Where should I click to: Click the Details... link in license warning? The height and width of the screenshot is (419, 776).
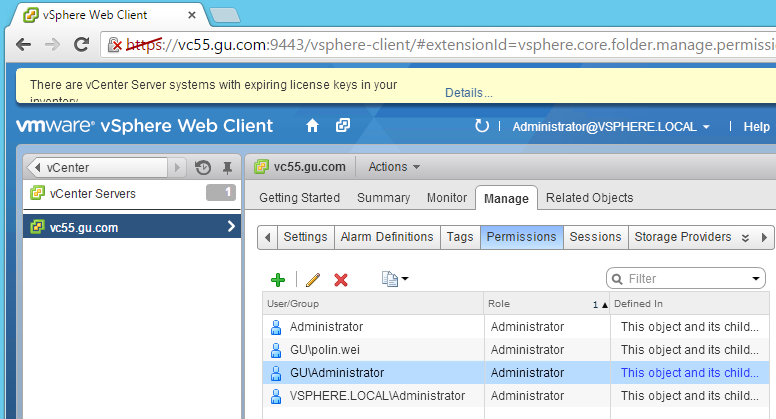[x=469, y=93]
